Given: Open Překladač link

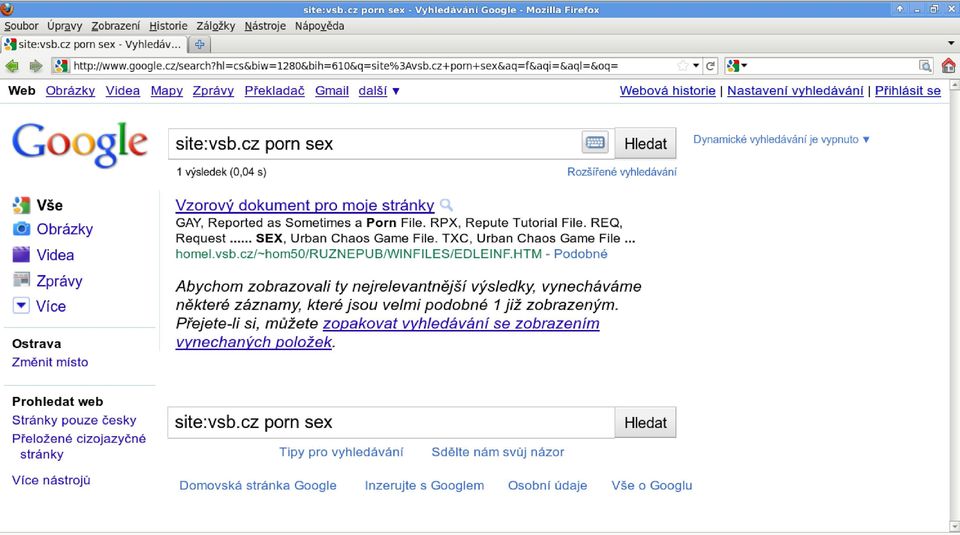Looking at the screenshot, I should [274, 91].
